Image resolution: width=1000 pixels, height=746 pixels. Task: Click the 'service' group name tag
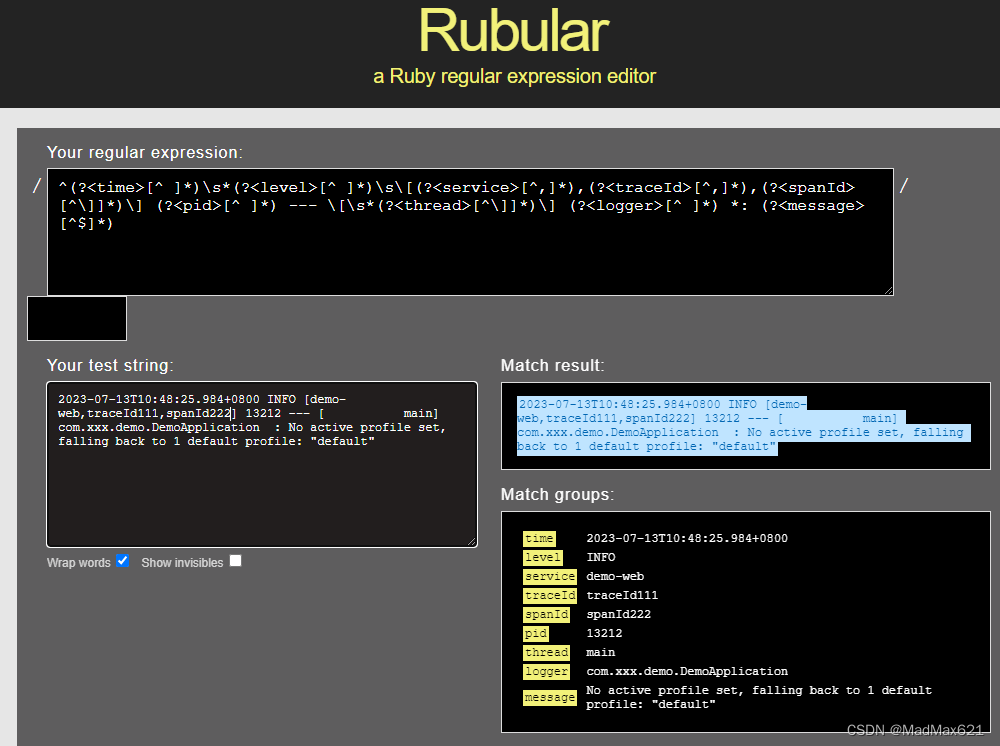pos(550,576)
